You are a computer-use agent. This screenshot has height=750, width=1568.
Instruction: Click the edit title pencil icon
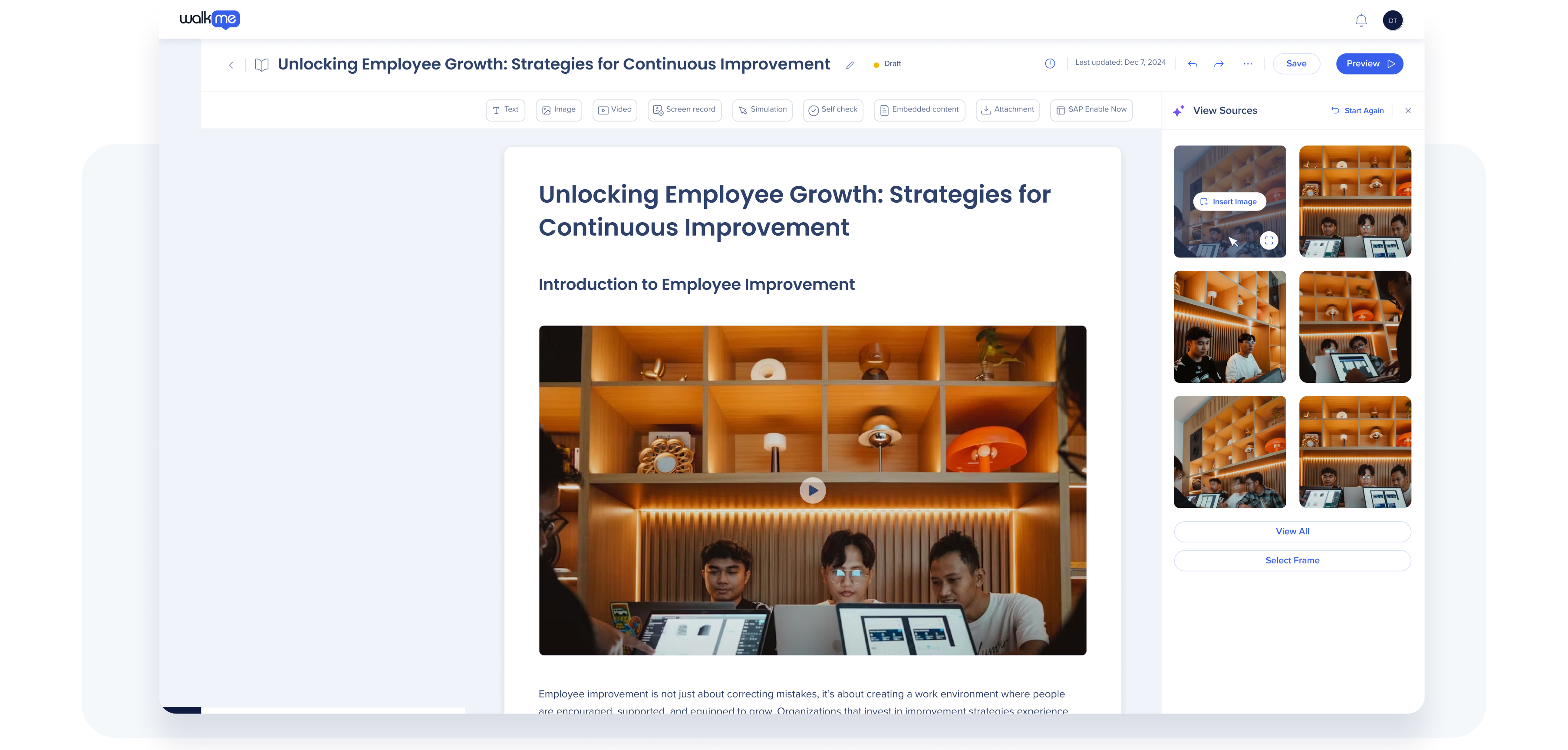click(x=850, y=65)
